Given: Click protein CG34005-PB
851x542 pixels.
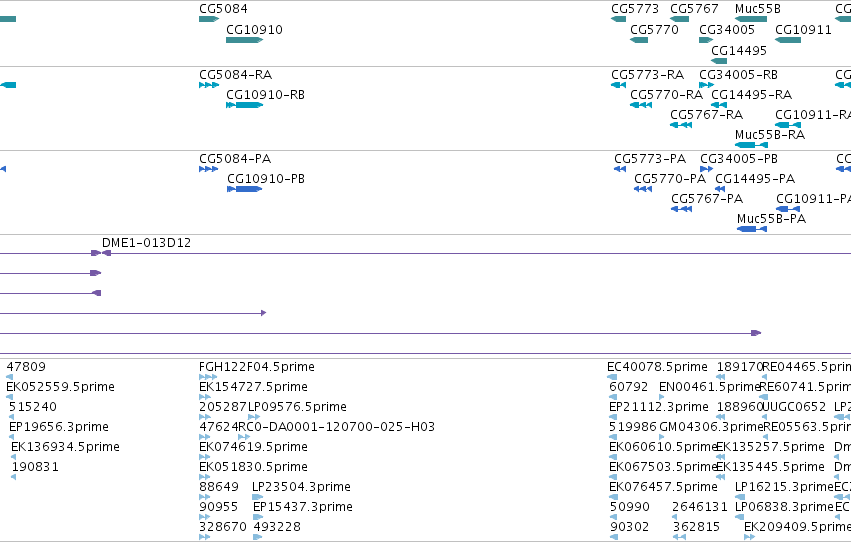Looking at the screenshot, I should point(706,169).
